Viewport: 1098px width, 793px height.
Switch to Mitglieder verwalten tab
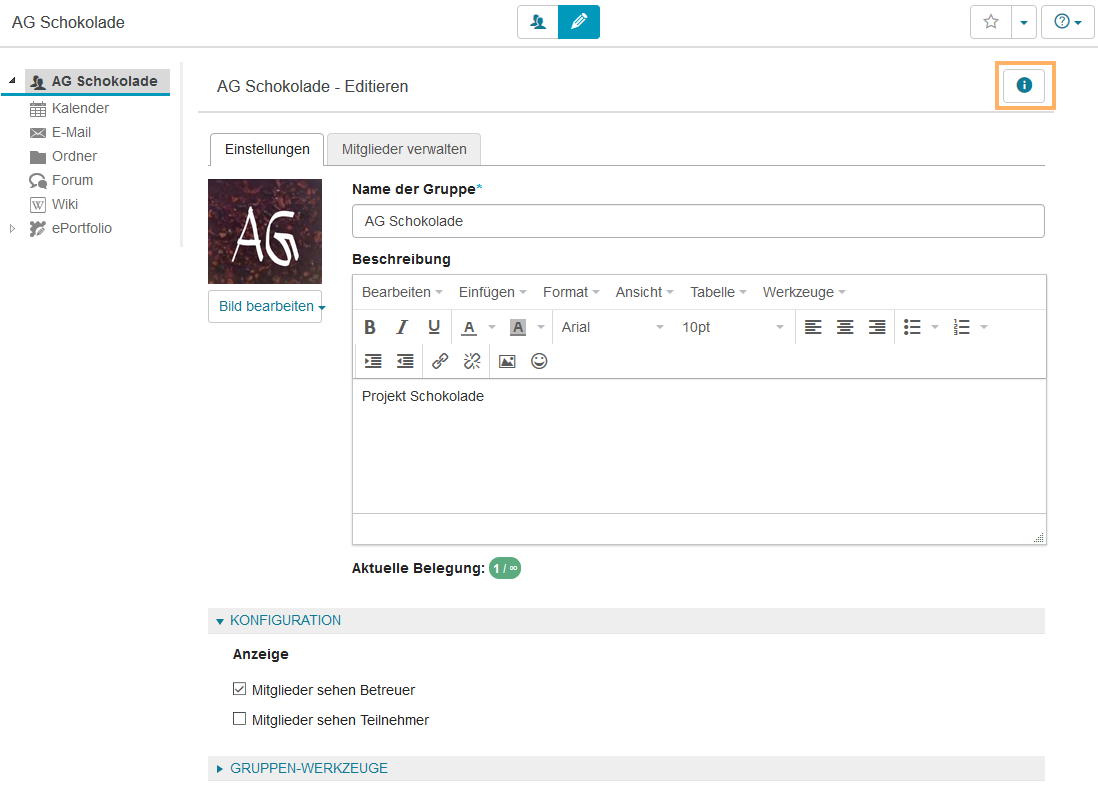tap(404, 149)
